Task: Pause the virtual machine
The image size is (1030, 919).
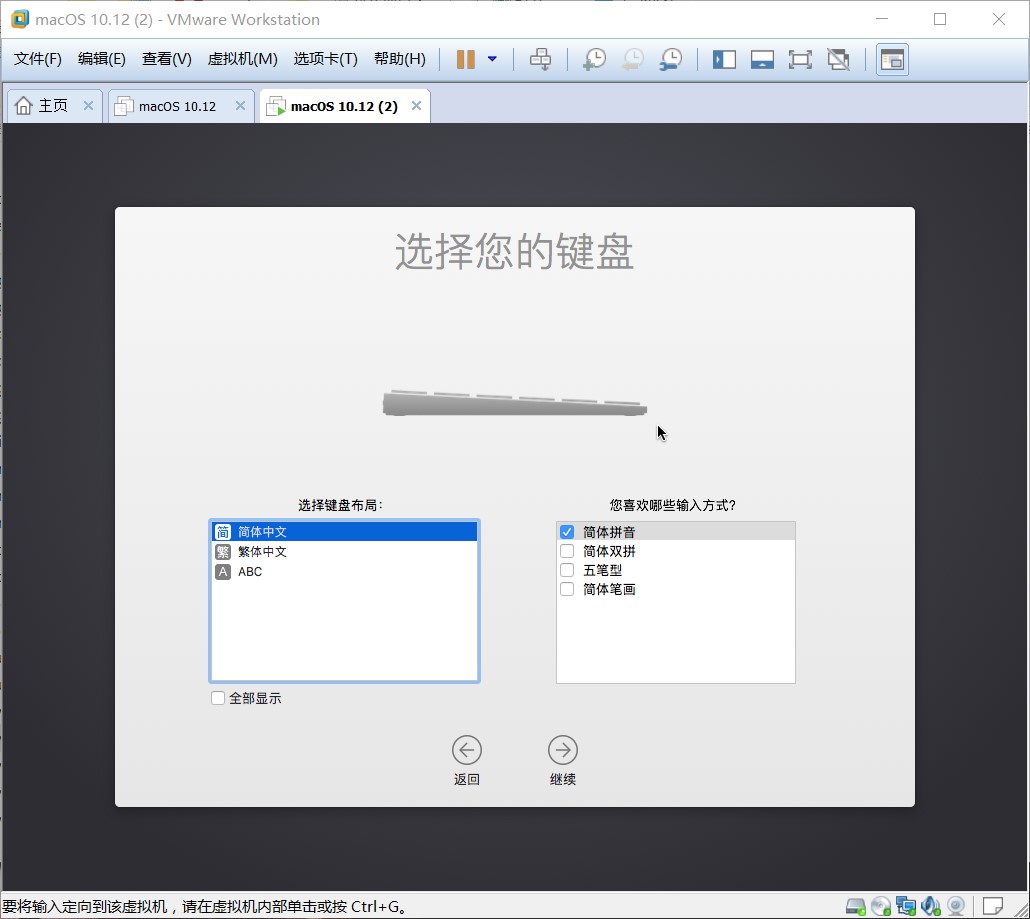Action: click(x=466, y=59)
